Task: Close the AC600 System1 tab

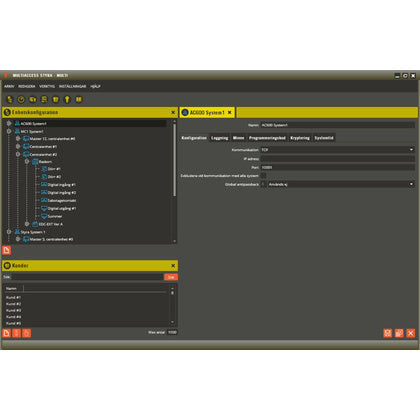Action: point(230,112)
